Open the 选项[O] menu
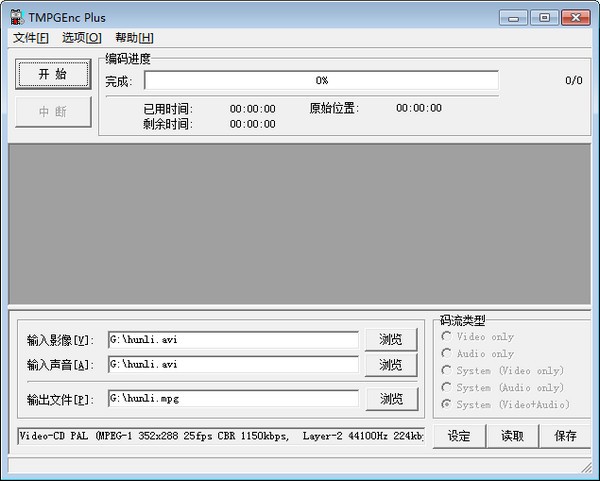 [82, 38]
